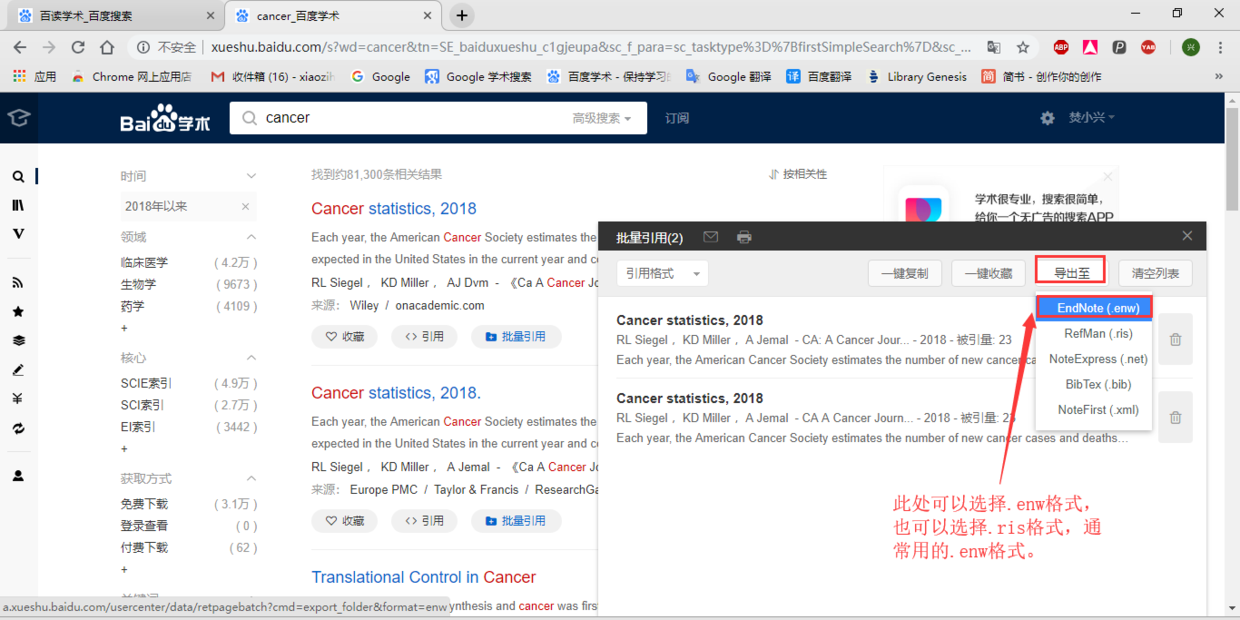
Task: Click the yen currency icon in left sidebar
Action: click(18, 399)
